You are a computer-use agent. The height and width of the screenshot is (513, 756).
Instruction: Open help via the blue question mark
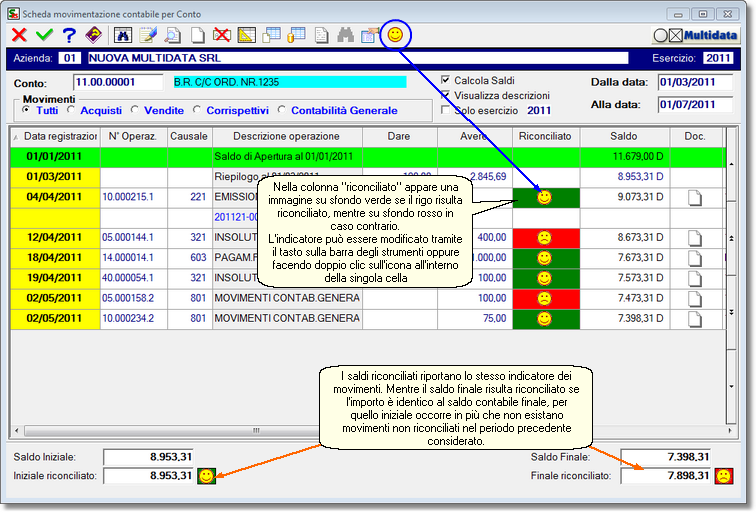click(69, 35)
